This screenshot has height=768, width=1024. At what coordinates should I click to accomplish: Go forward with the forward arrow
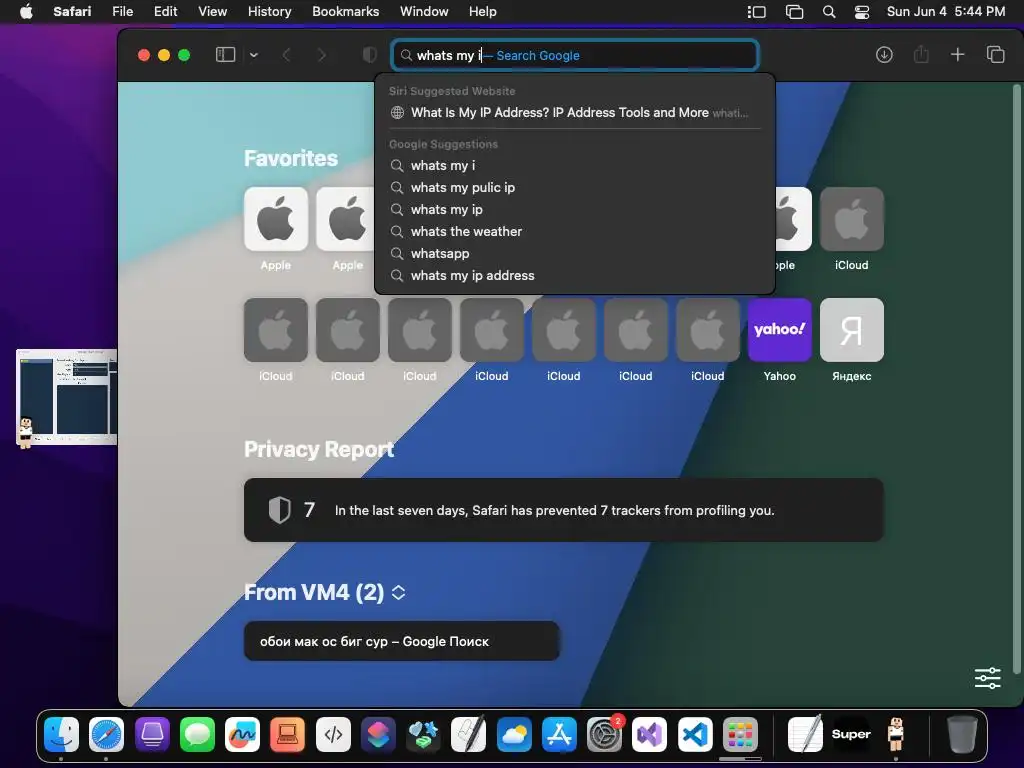click(x=321, y=55)
